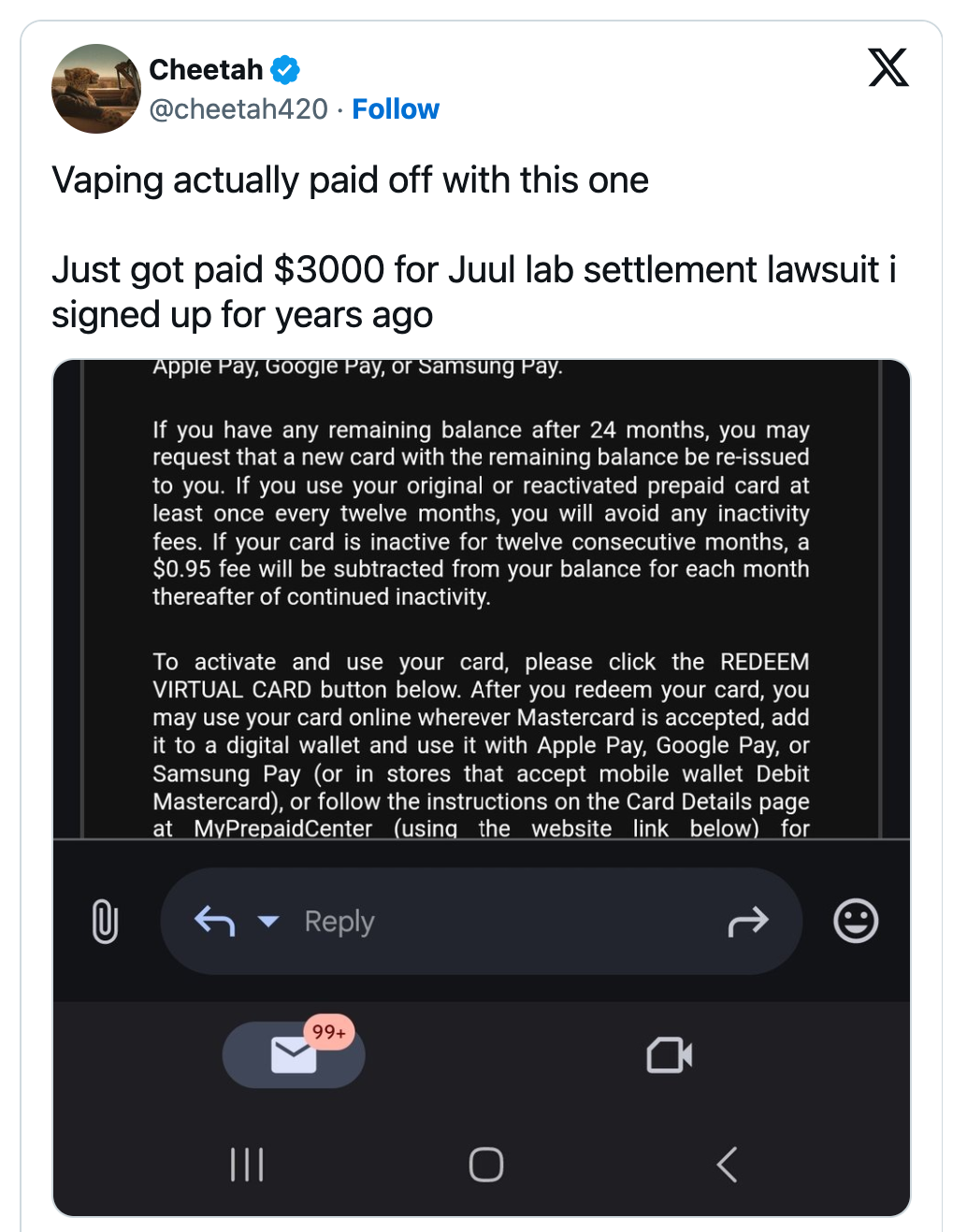Viewport: 967px width, 1232px height.
Task: Tap the reply arrow icon
Action: (214, 922)
